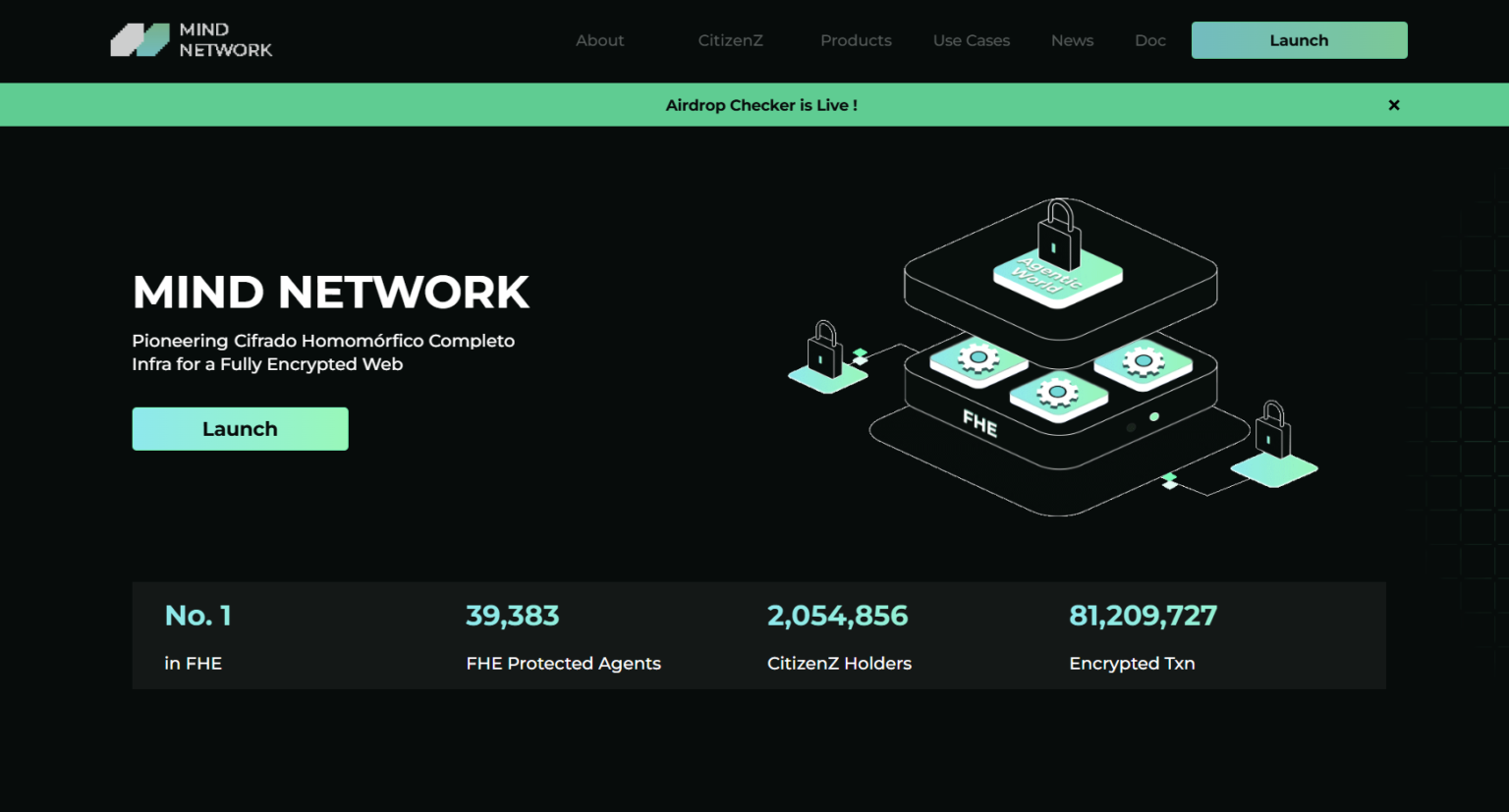Click the Airdrop Checker is Live announcement

tap(762, 104)
